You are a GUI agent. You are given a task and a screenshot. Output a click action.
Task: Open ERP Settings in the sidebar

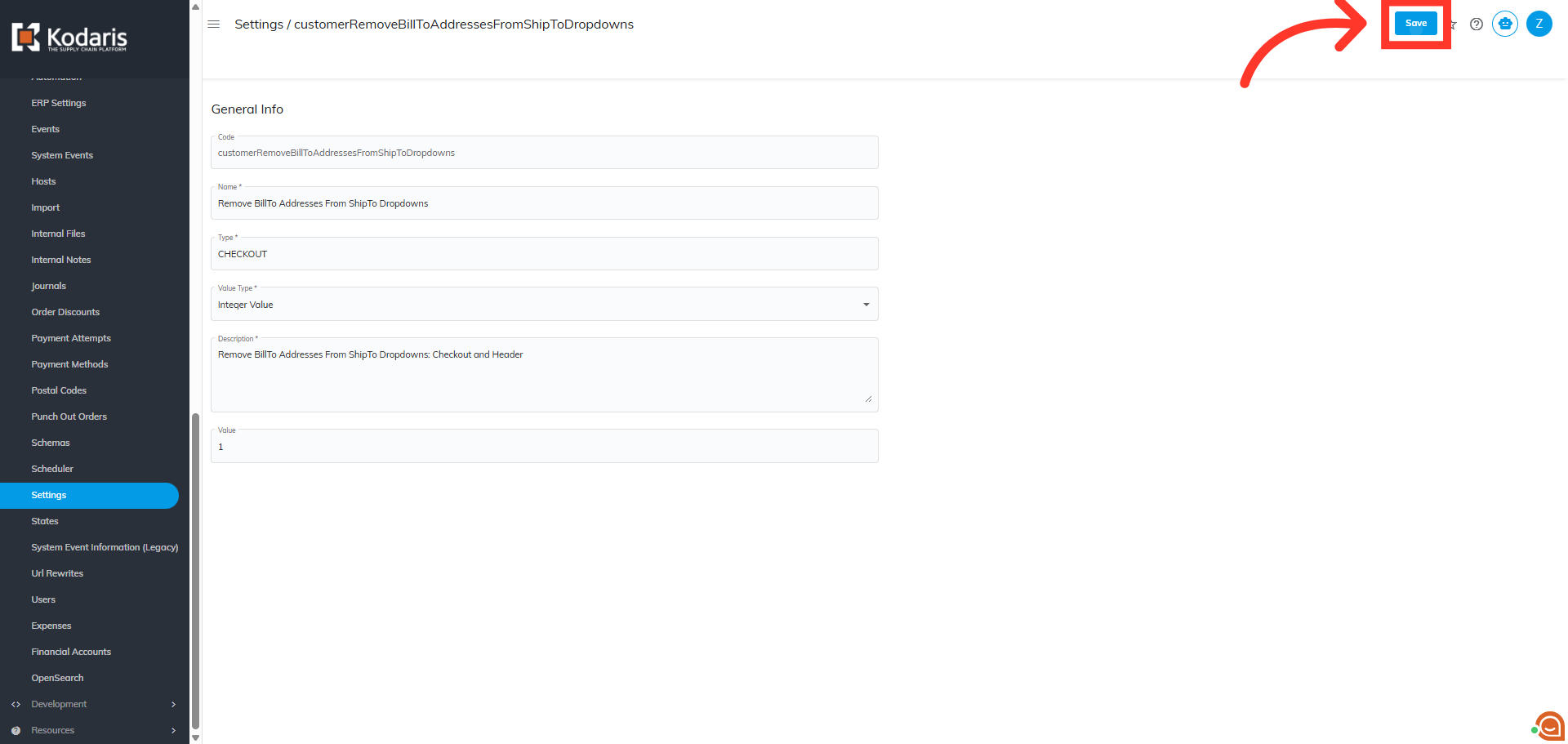click(x=59, y=103)
